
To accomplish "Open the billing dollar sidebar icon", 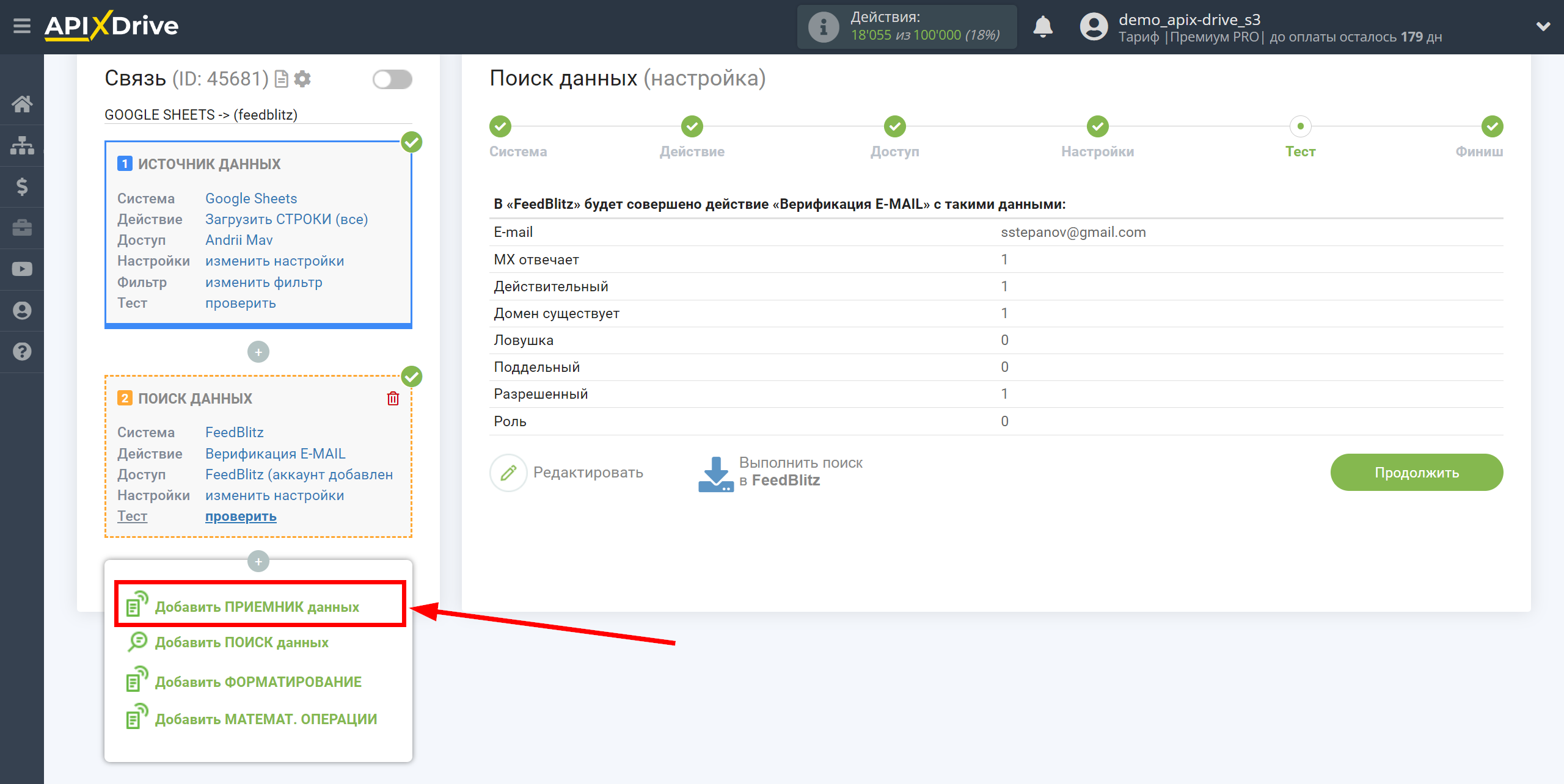I will [22, 187].
